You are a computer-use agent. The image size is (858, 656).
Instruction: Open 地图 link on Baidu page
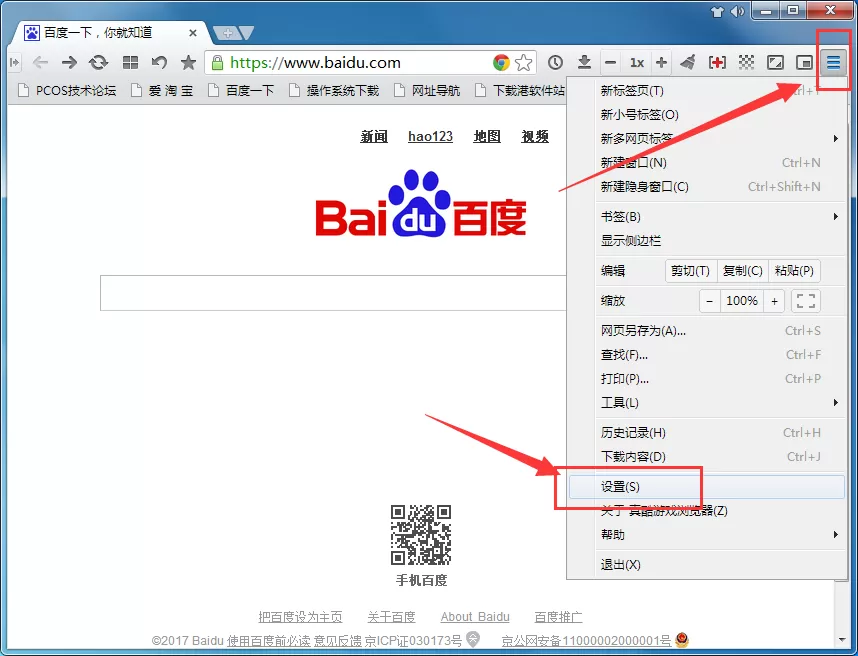487,136
